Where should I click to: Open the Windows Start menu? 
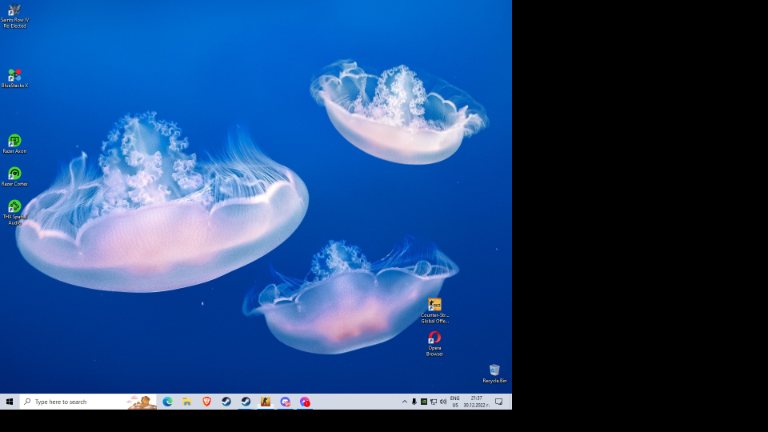[9, 401]
